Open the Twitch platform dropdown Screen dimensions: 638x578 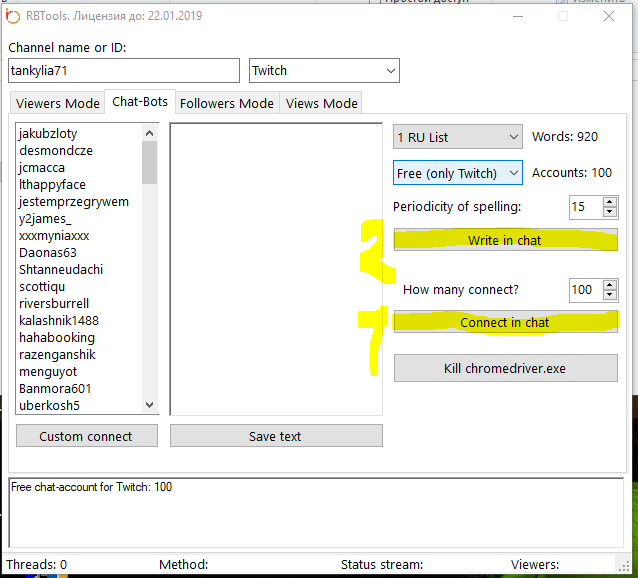pos(324,70)
